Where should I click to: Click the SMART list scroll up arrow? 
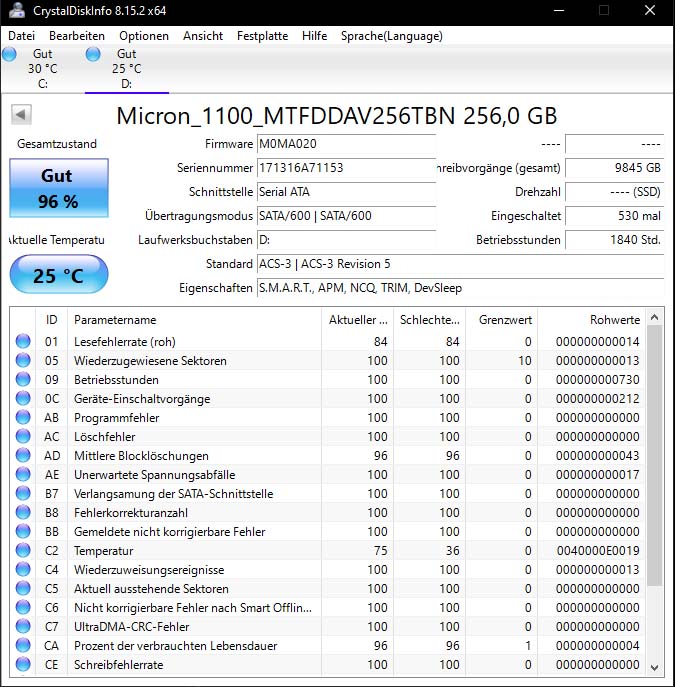(654, 317)
